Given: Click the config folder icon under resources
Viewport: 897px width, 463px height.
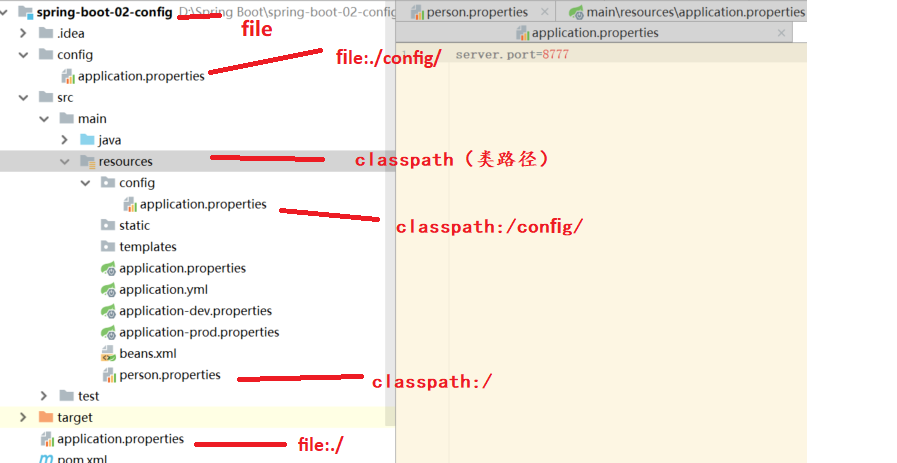Looking at the screenshot, I should click(x=108, y=183).
